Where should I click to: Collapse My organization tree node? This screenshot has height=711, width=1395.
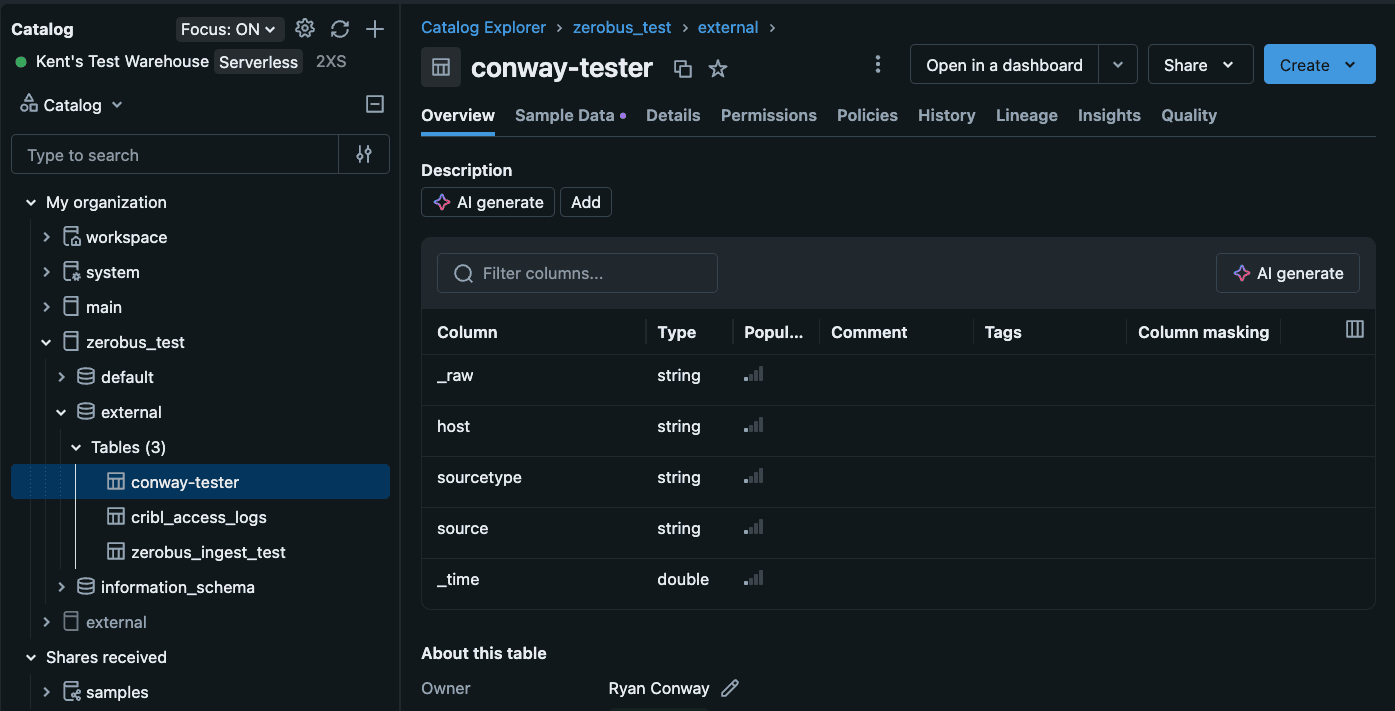(x=31, y=202)
